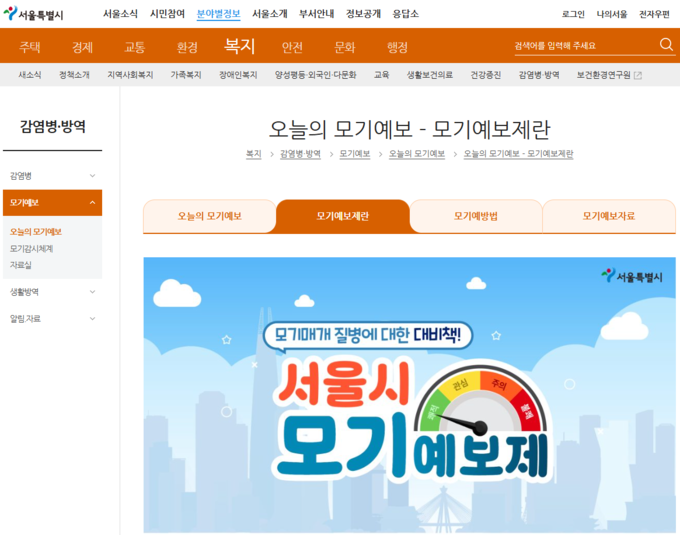Click the mosquito forecast banner image

(409, 395)
